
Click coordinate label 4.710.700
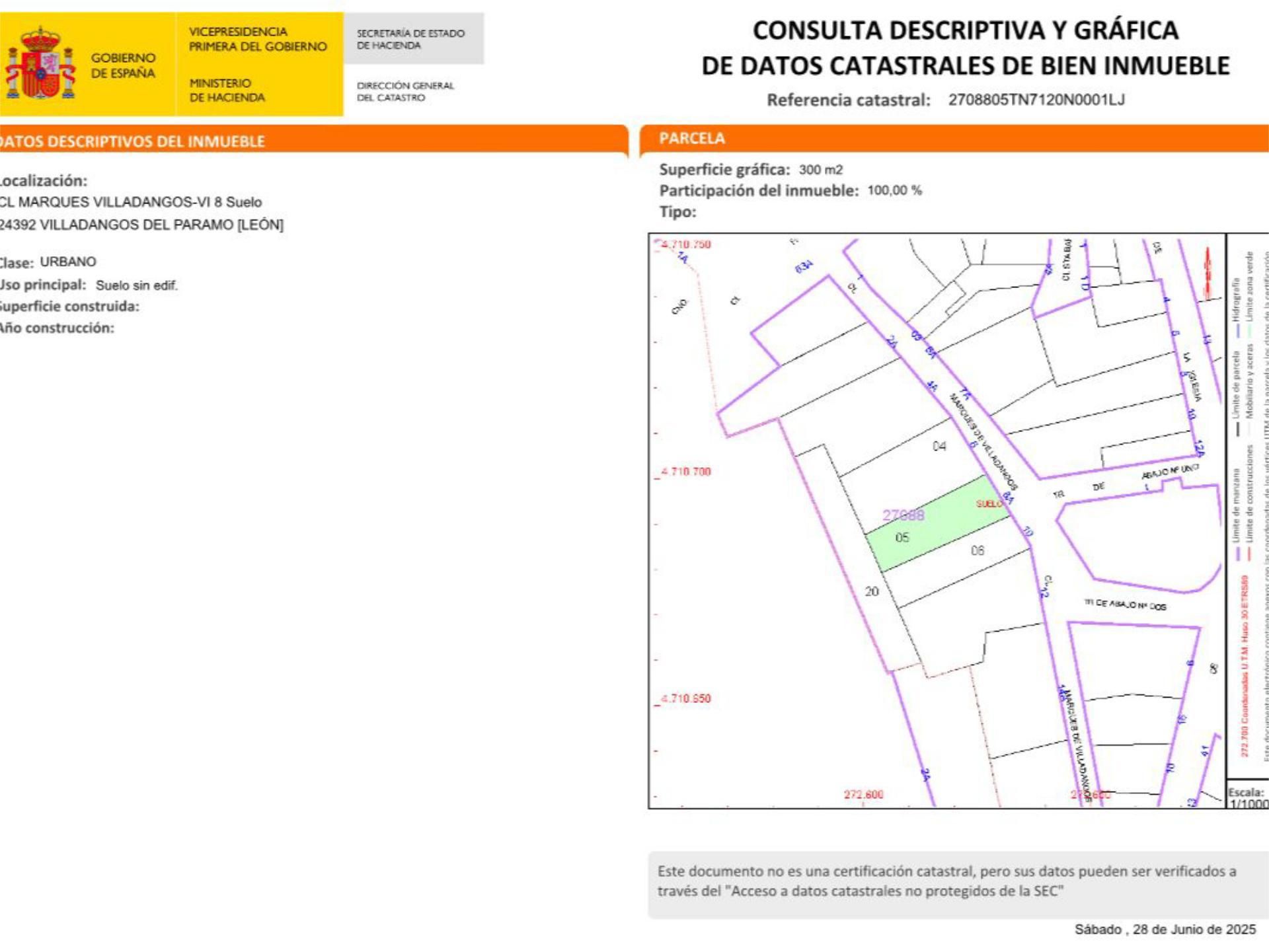tap(686, 472)
